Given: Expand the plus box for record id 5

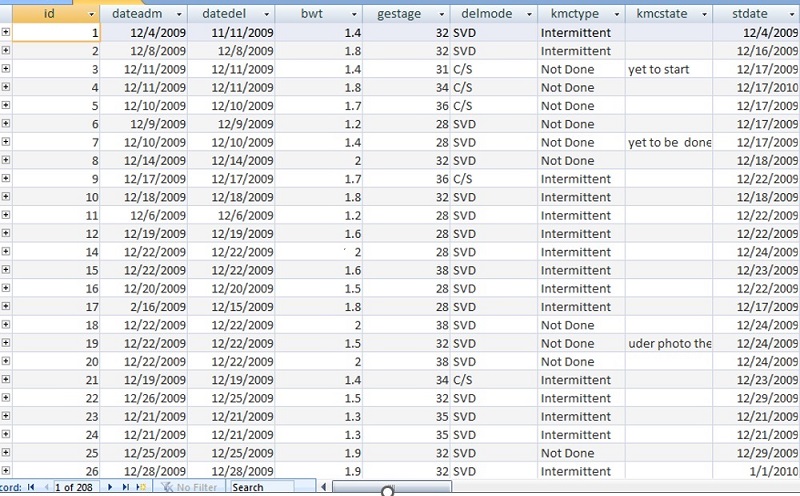Looking at the screenshot, I should (x=6, y=105).
